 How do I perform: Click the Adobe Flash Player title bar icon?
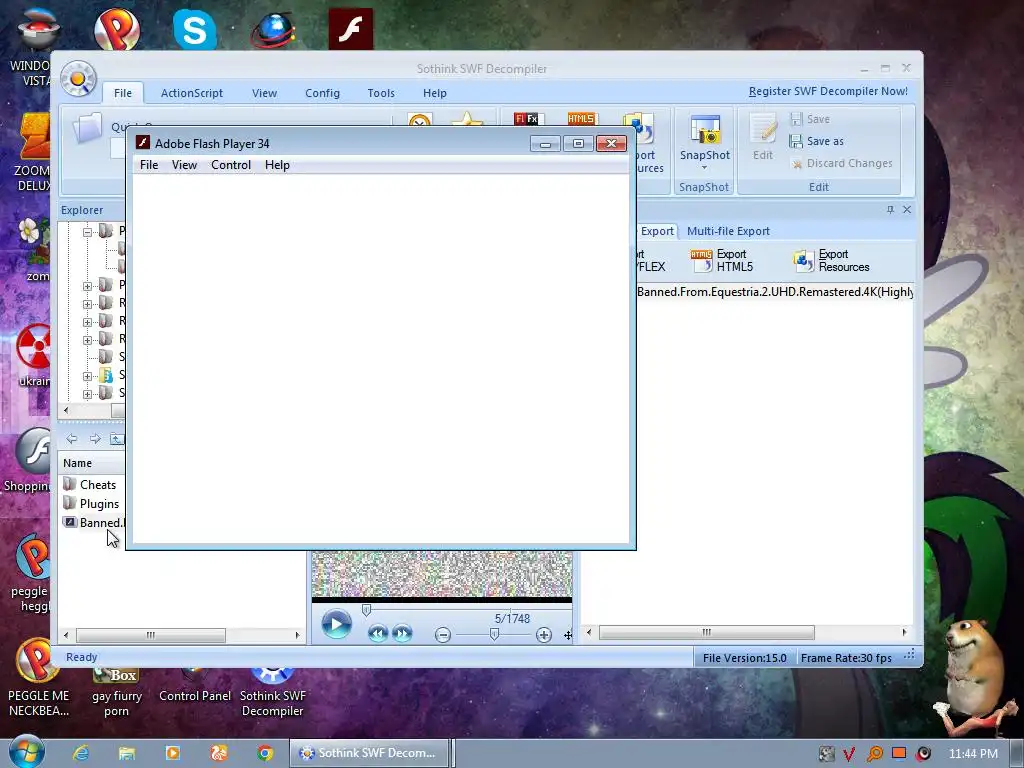pyautogui.click(x=143, y=143)
